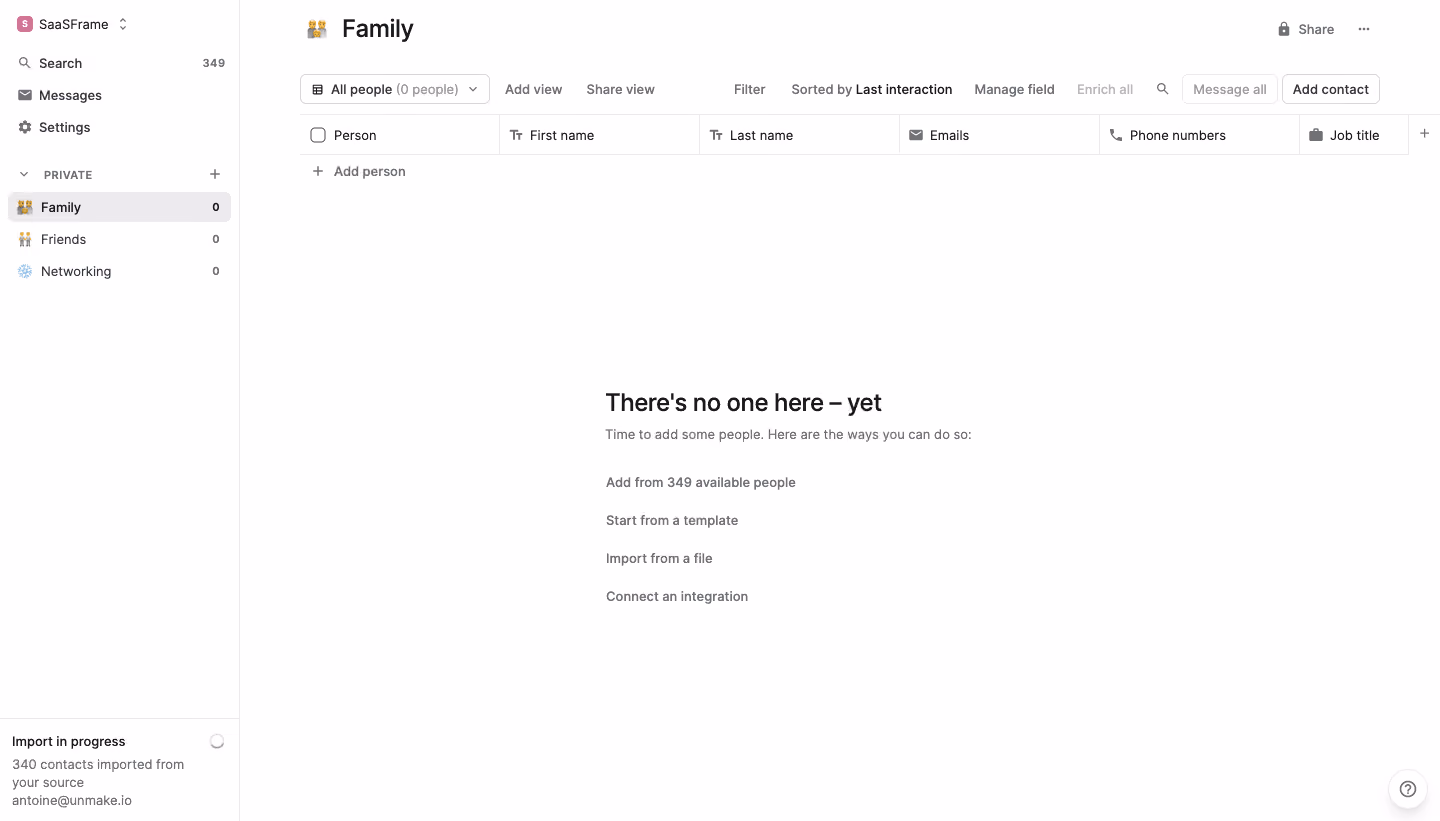Click the Person column header label
The image size is (1440, 821).
[355, 135]
